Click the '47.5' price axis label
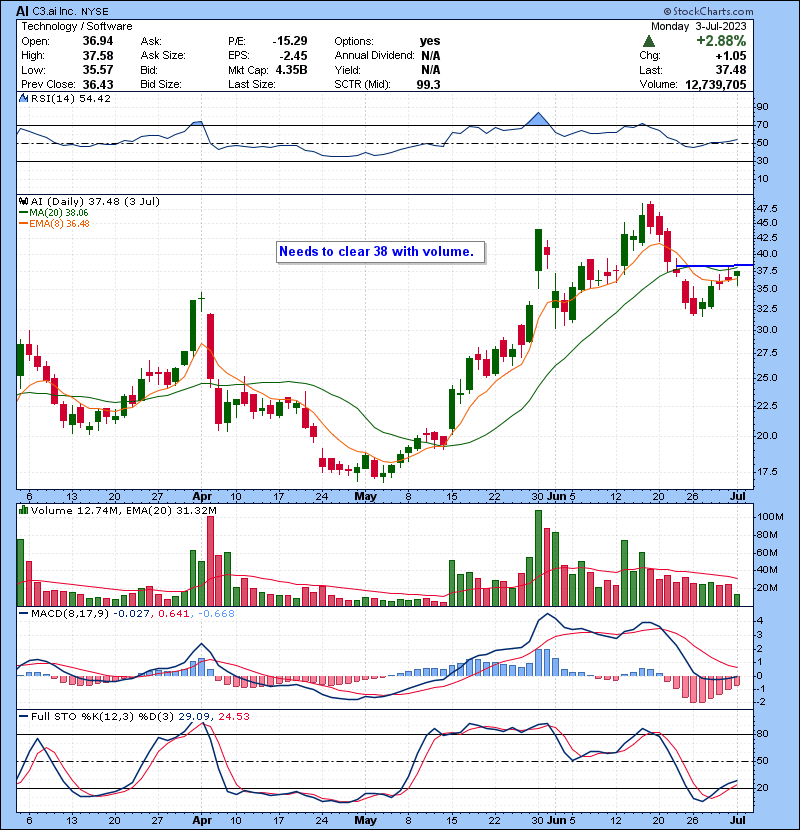Viewport: 800px width, 830px height. (767, 209)
